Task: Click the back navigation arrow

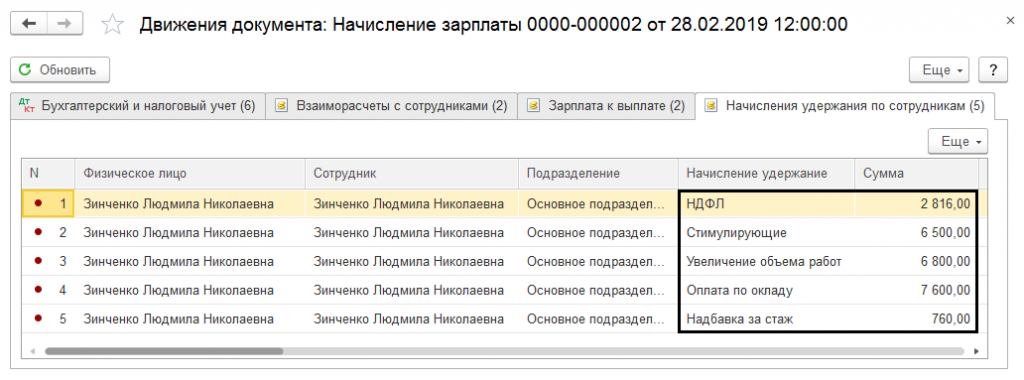Action: coord(29,24)
